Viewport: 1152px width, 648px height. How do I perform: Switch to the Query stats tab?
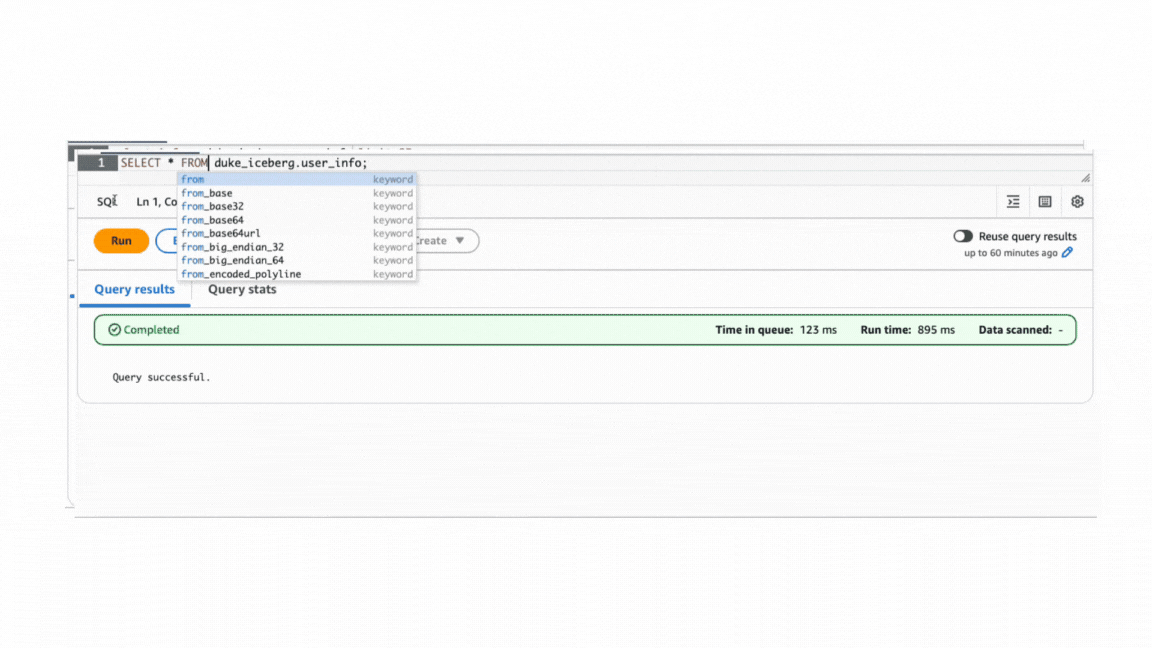point(242,289)
